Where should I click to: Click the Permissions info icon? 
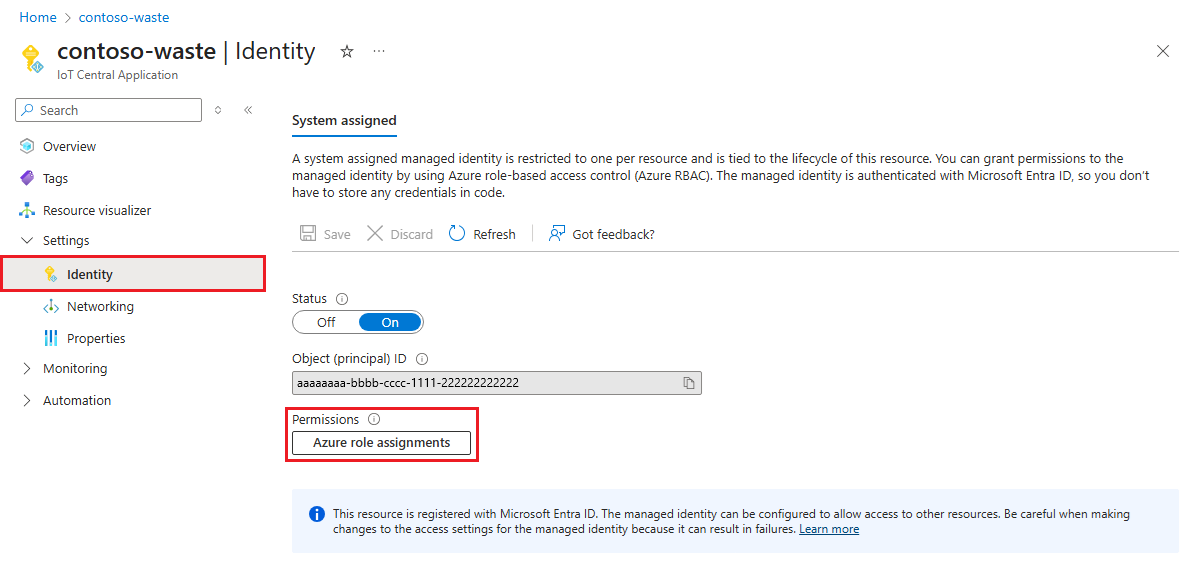374,420
